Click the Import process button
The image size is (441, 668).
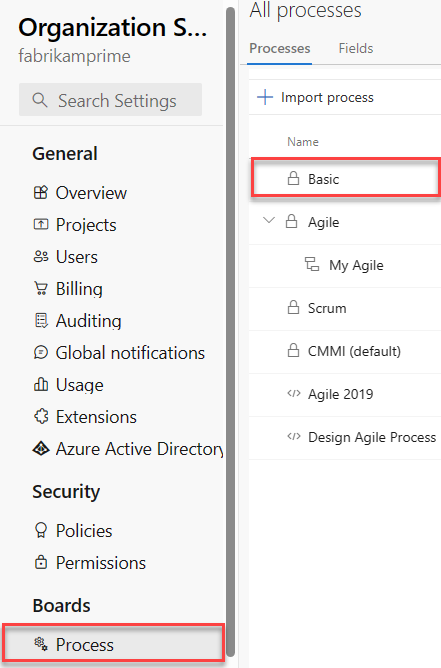(316, 97)
